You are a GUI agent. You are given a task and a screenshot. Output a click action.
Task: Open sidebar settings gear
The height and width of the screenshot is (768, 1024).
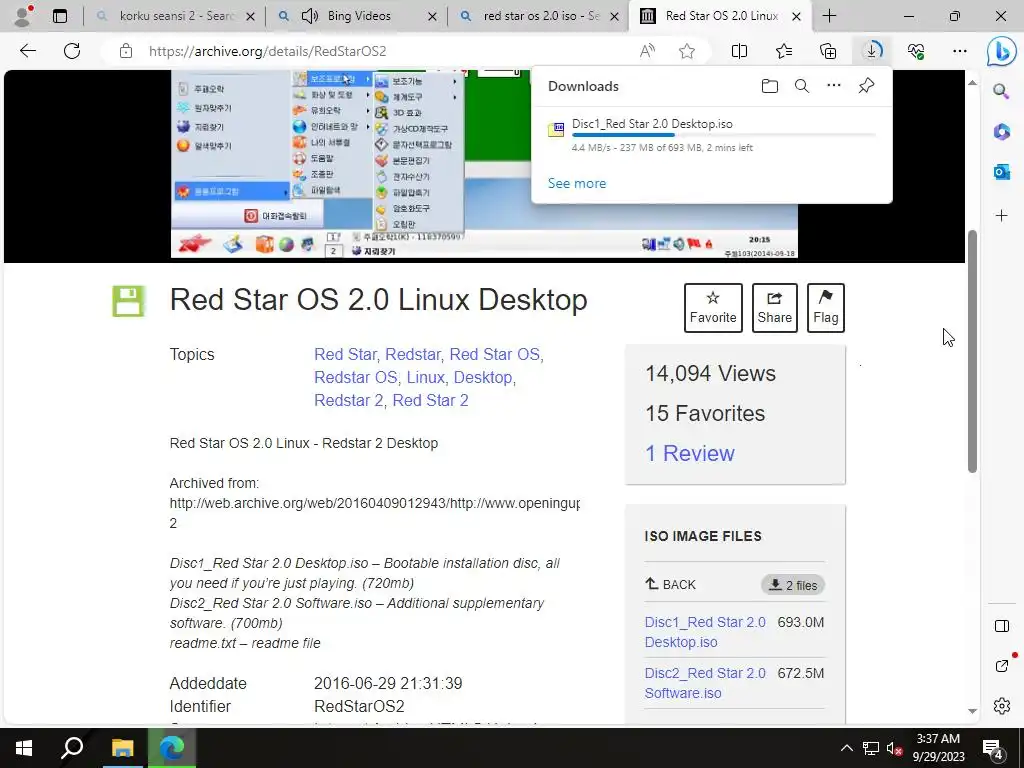click(x=1001, y=706)
